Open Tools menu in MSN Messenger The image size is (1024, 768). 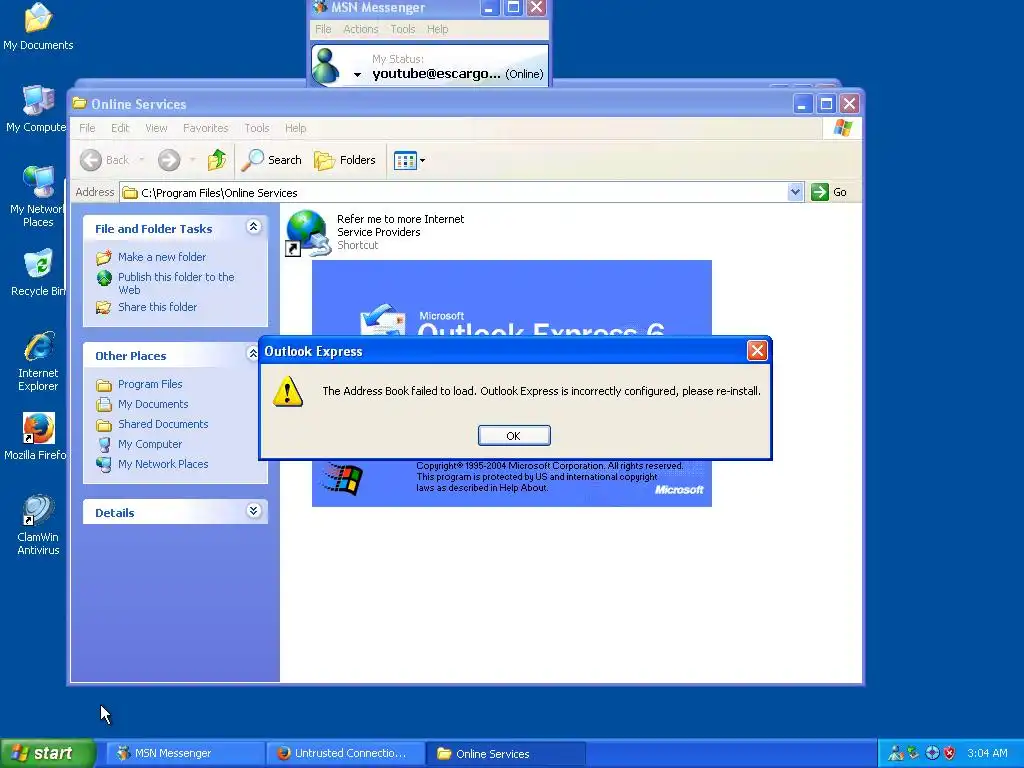click(403, 29)
